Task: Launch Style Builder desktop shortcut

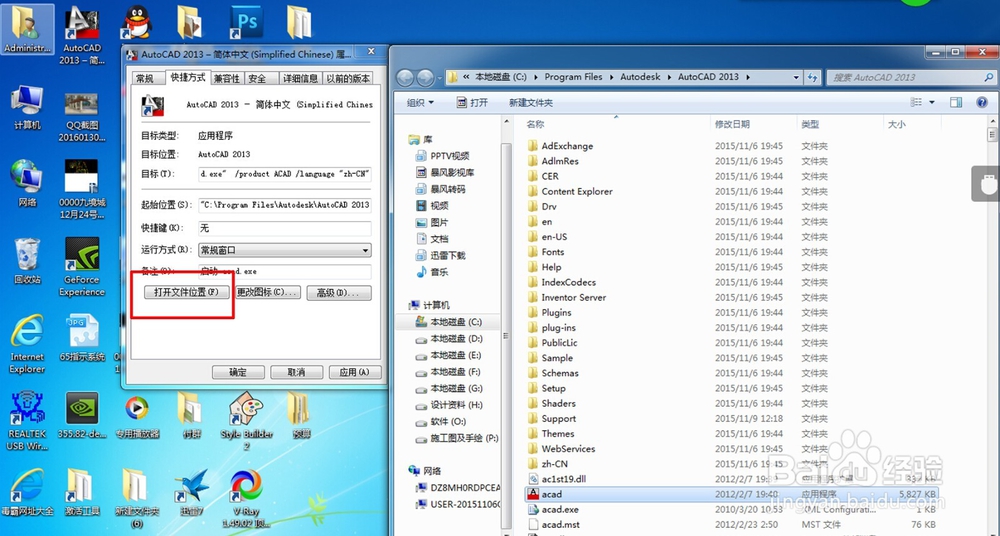Action: pyautogui.click(x=246, y=421)
